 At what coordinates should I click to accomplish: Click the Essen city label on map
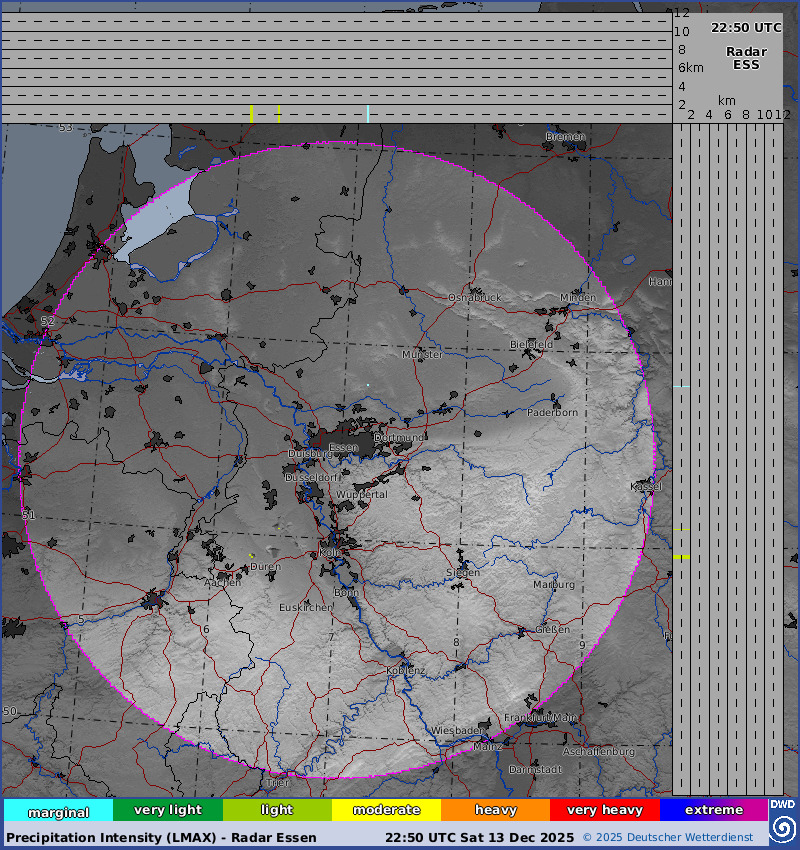point(343,447)
